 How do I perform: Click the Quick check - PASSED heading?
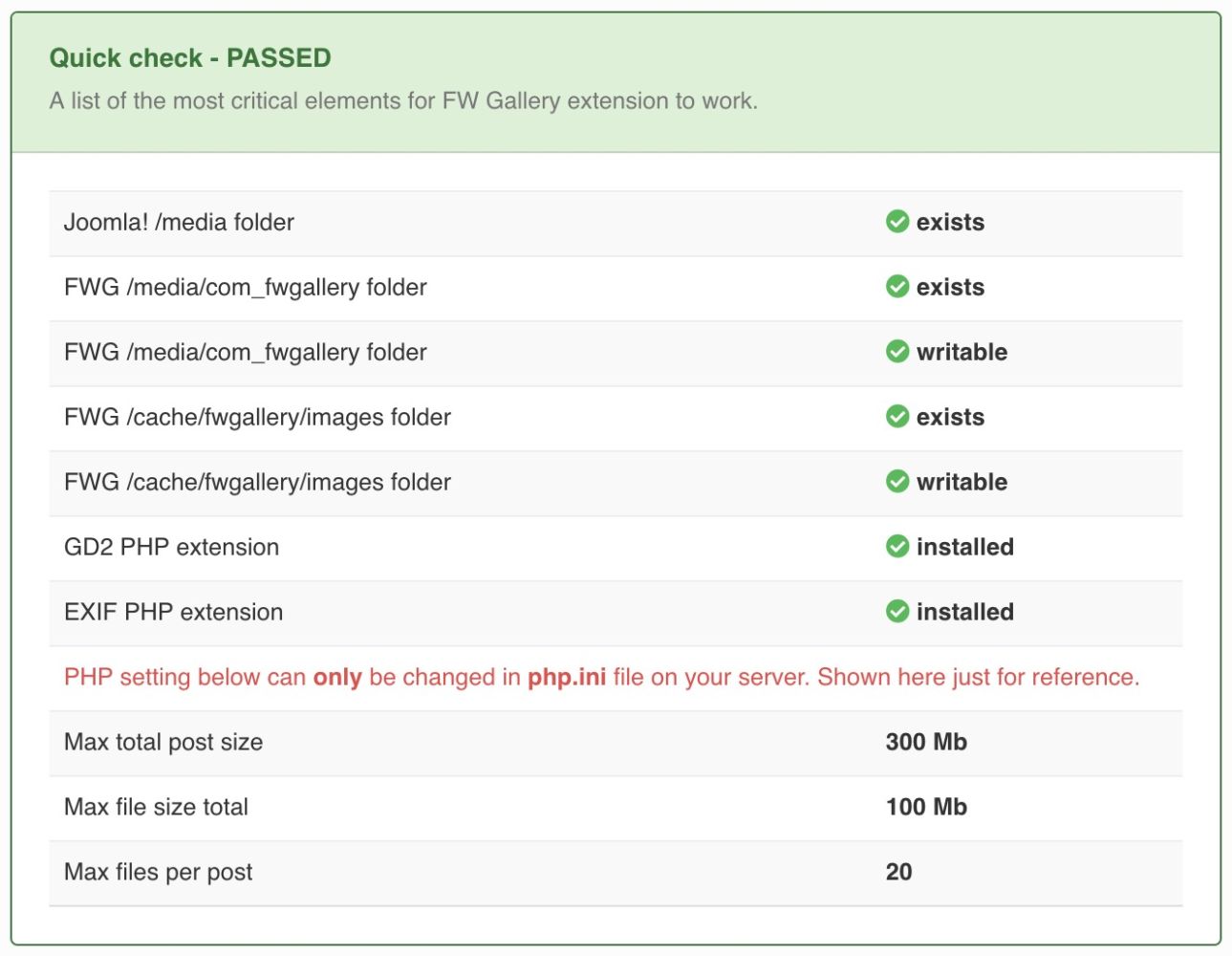point(190,58)
